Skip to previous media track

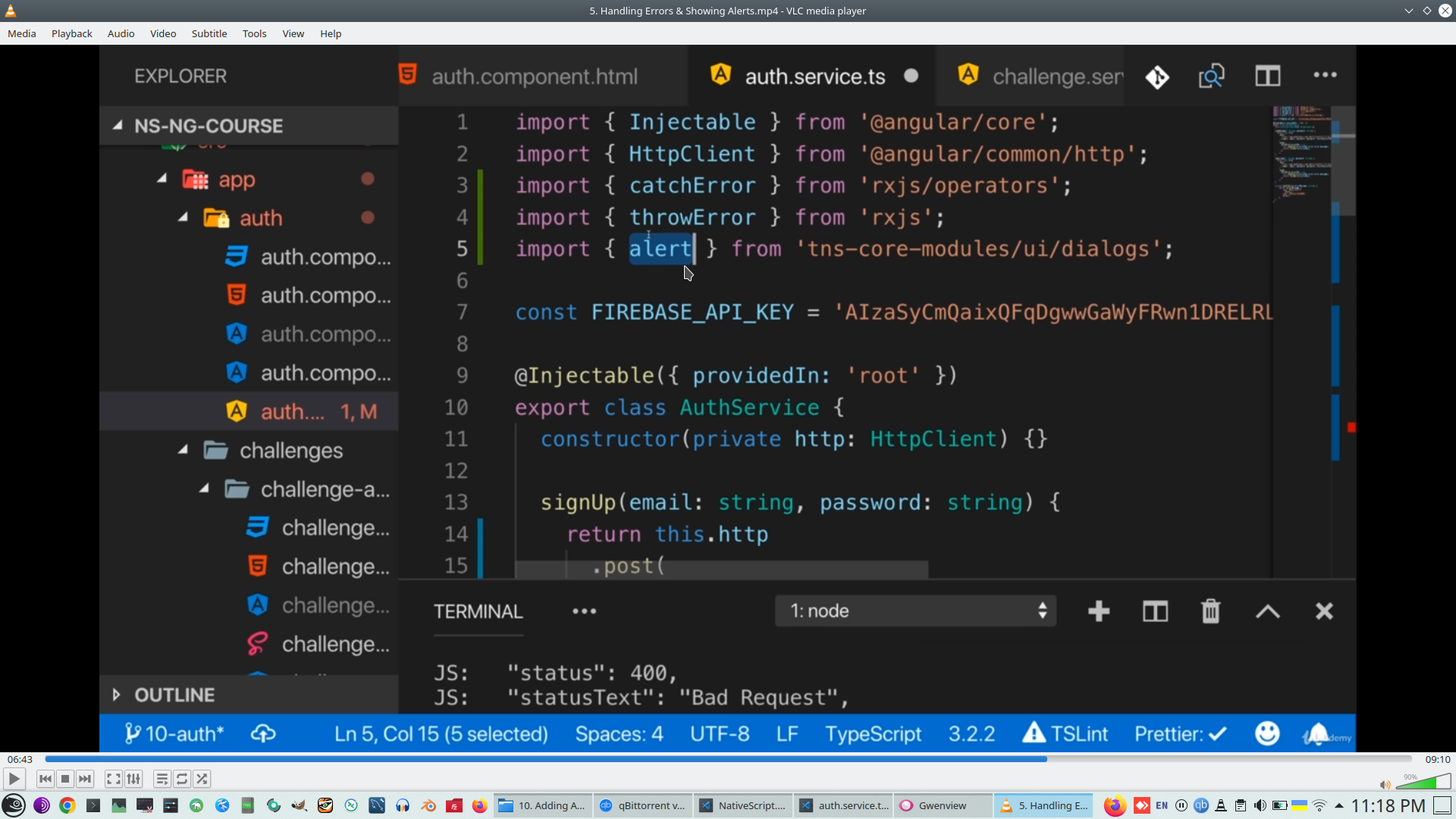[45, 779]
